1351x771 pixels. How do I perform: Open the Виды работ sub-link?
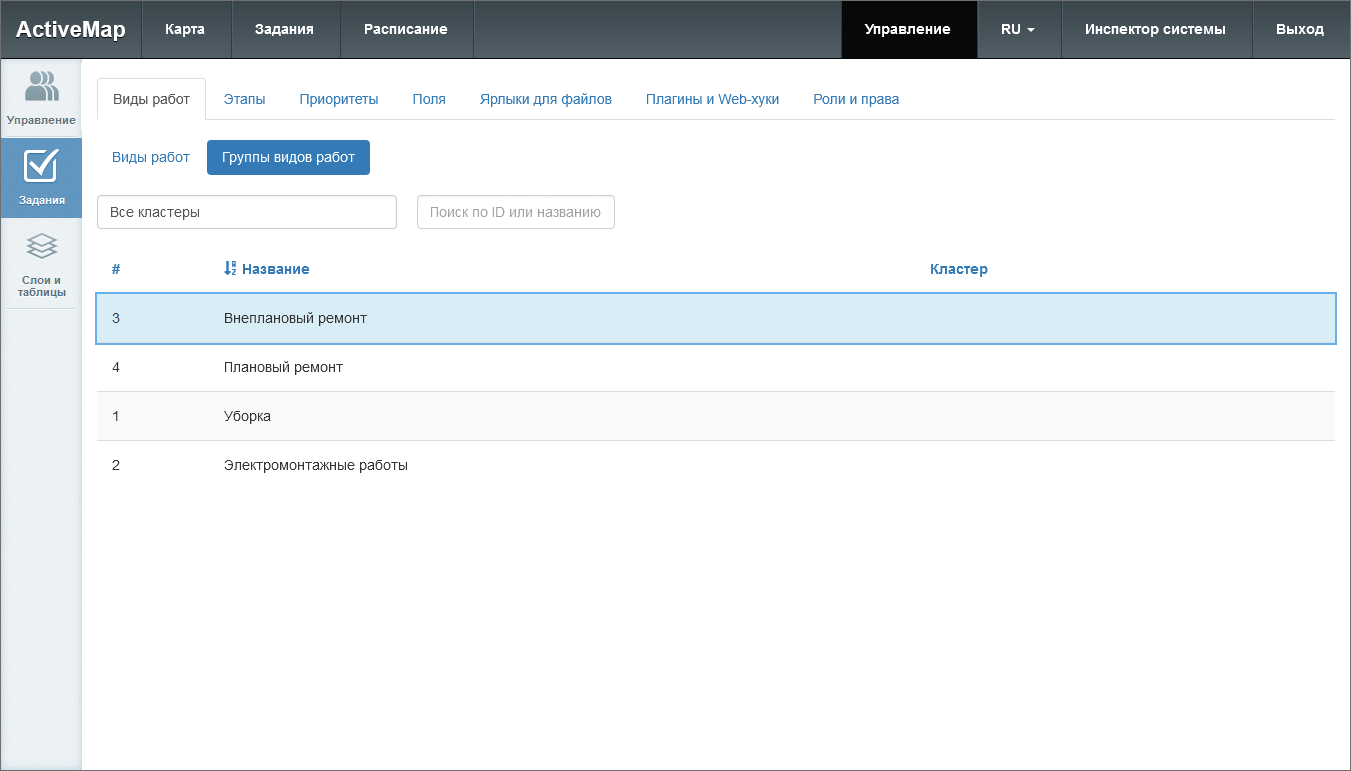tap(150, 157)
